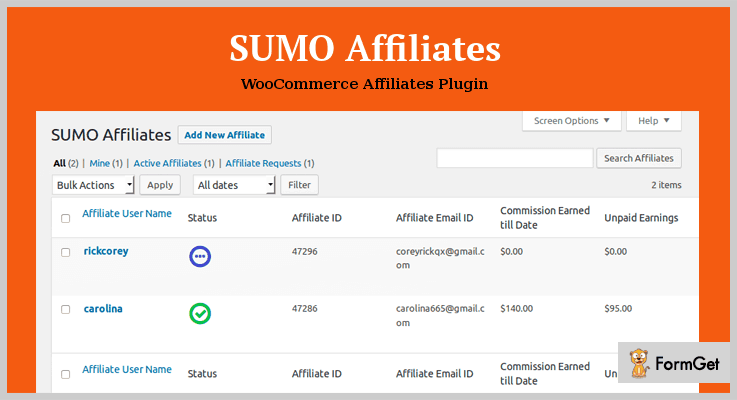Open the rickcorey affiliate link
This screenshot has width=737, height=400.
tap(106, 251)
